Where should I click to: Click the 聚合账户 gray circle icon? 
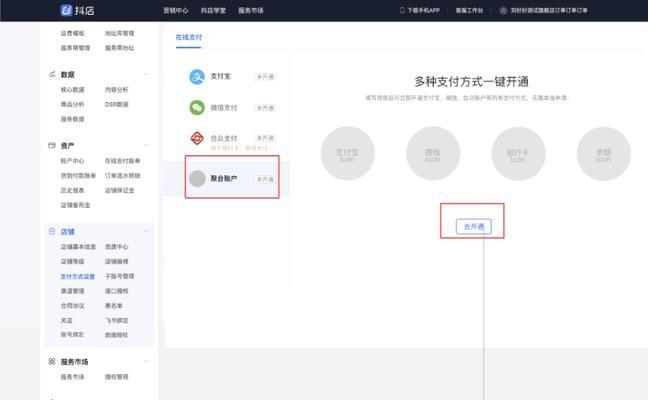[197, 179]
